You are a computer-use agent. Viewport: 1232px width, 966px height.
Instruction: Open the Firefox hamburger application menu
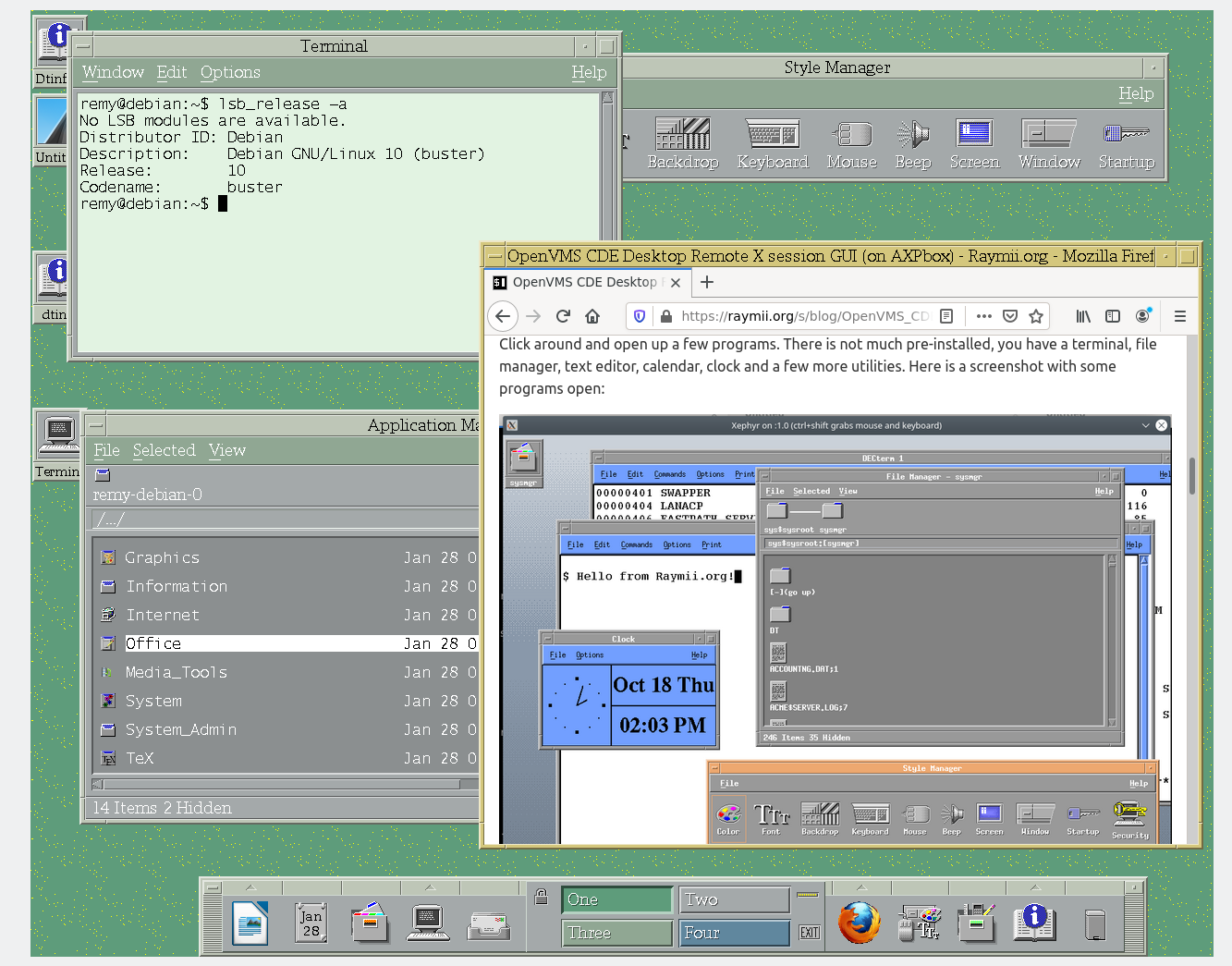(1179, 315)
